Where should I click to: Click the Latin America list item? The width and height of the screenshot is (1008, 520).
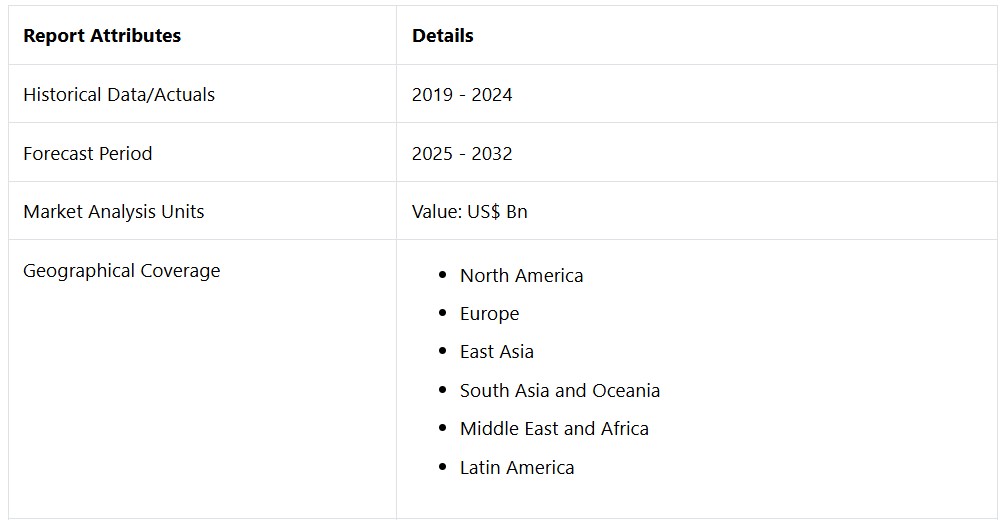pyautogui.click(x=517, y=467)
